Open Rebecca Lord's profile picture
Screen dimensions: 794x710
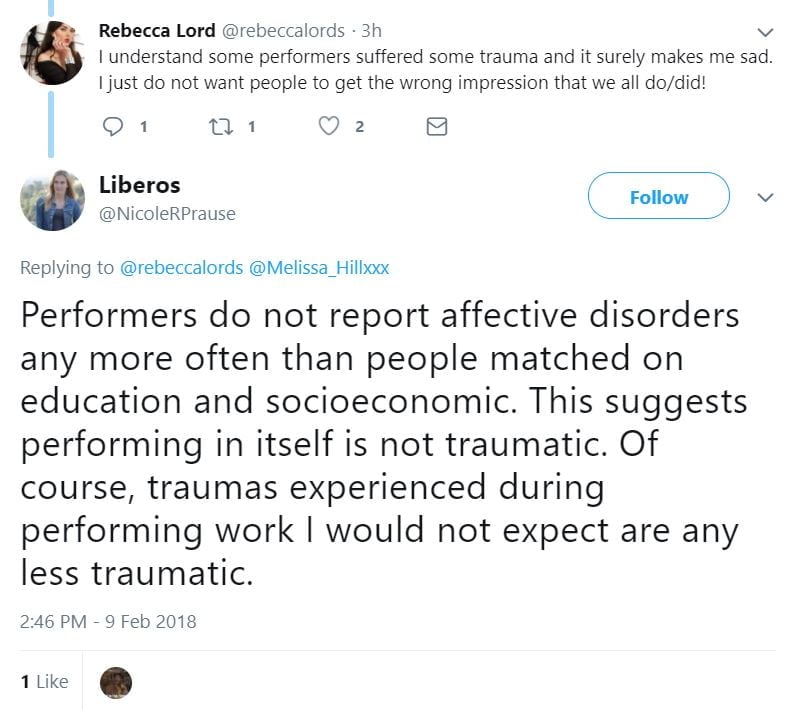51,54
